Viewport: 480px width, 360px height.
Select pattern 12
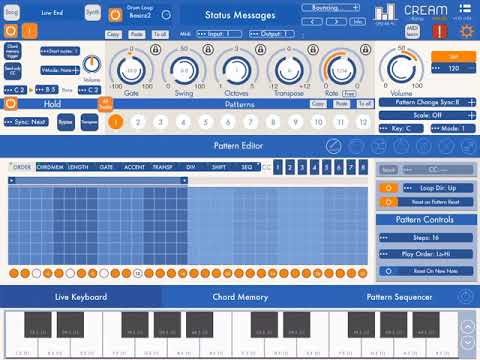363,122
